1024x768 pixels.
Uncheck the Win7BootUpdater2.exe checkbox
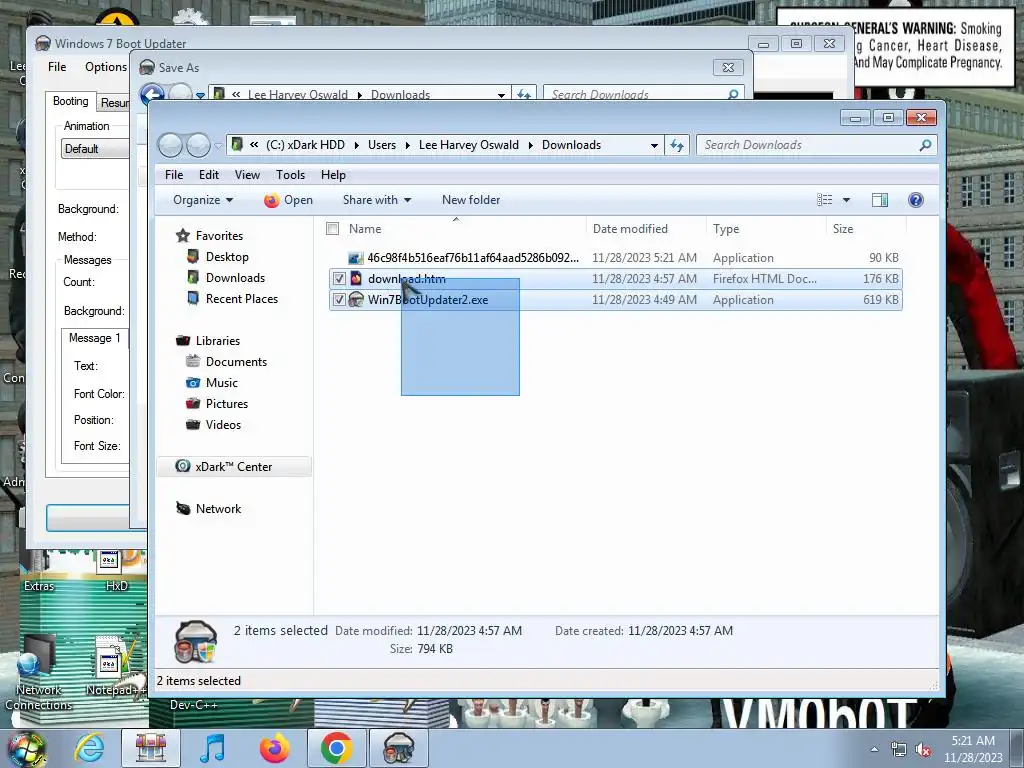[339, 300]
